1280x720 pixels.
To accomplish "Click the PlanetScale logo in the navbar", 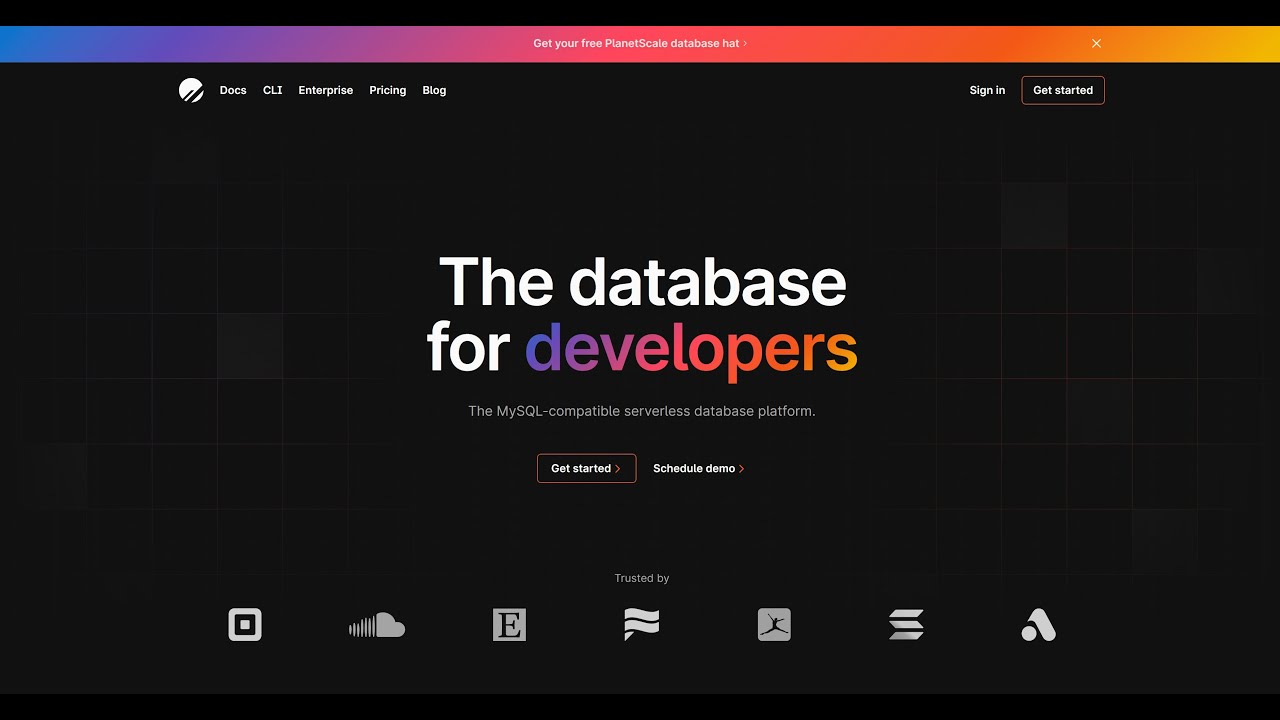I will [191, 90].
